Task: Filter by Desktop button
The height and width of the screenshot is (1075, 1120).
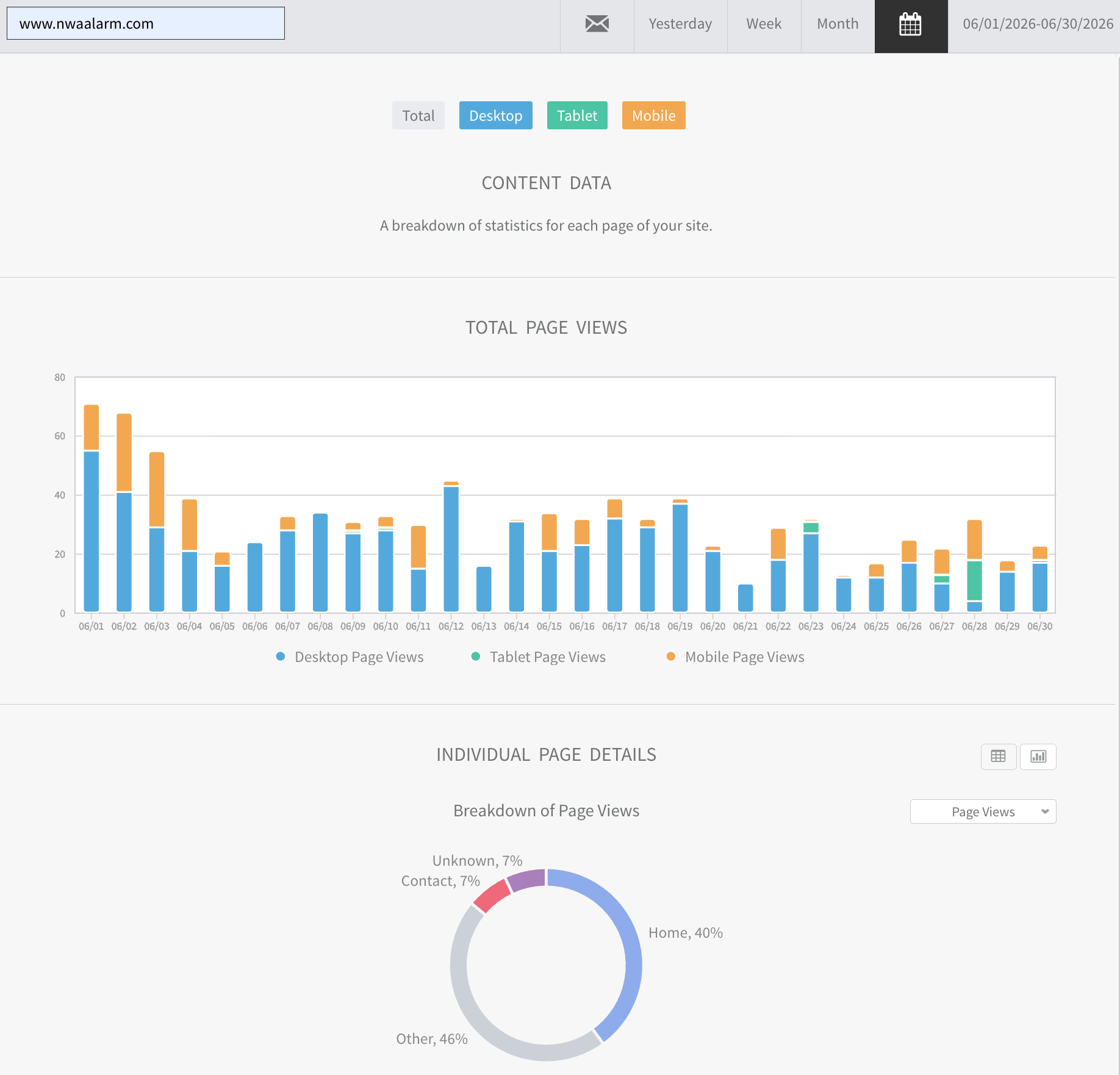Action: click(x=496, y=115)
